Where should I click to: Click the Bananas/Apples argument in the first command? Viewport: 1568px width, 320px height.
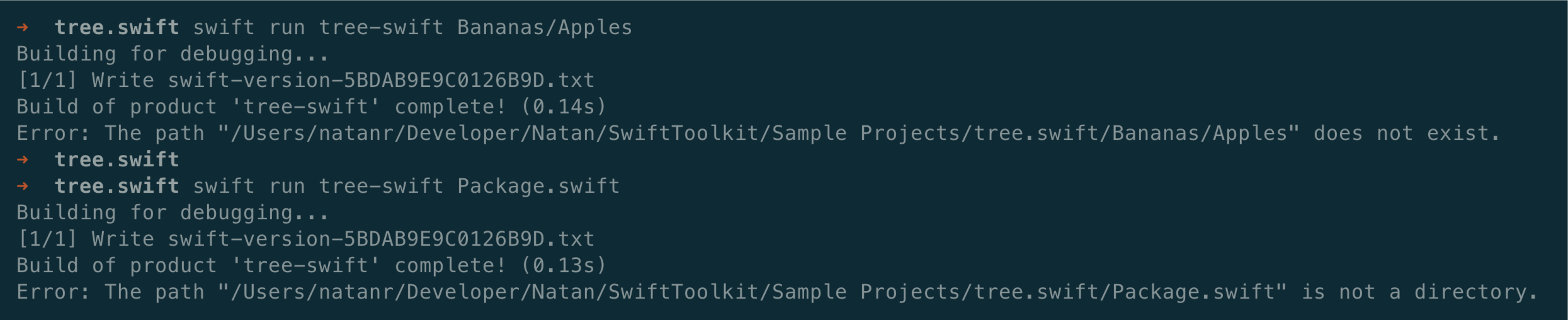(x=544, y=28)
